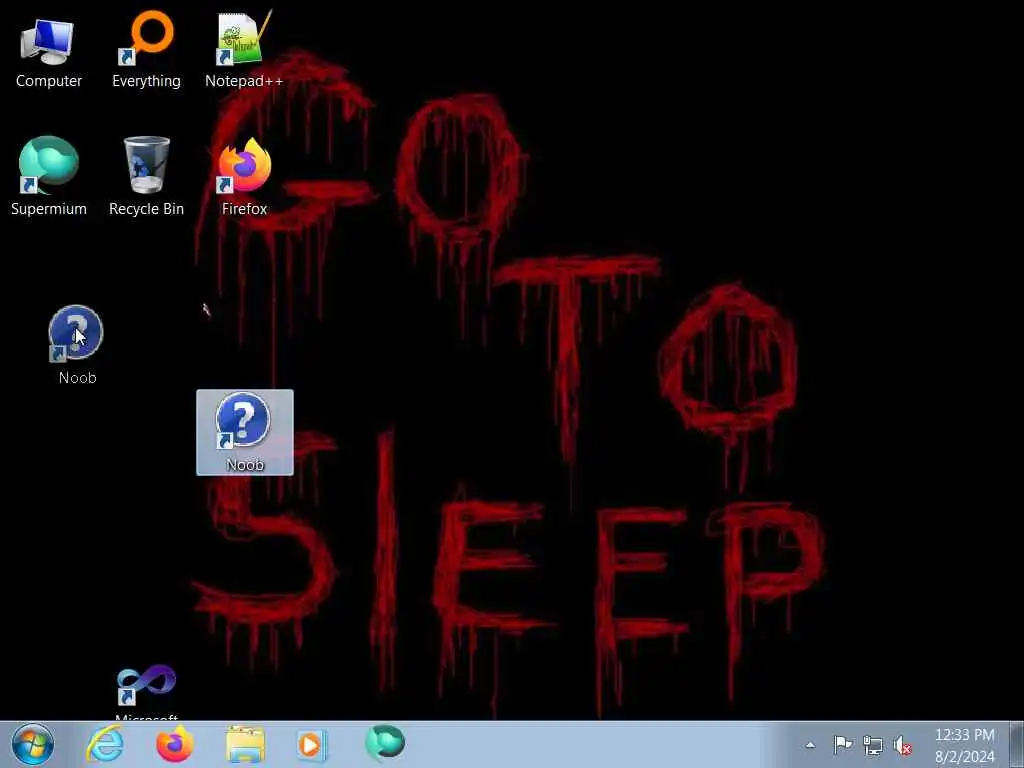Select the Supermium desktop shortcut
1024x768 pixels.
(x=48, y=176)
